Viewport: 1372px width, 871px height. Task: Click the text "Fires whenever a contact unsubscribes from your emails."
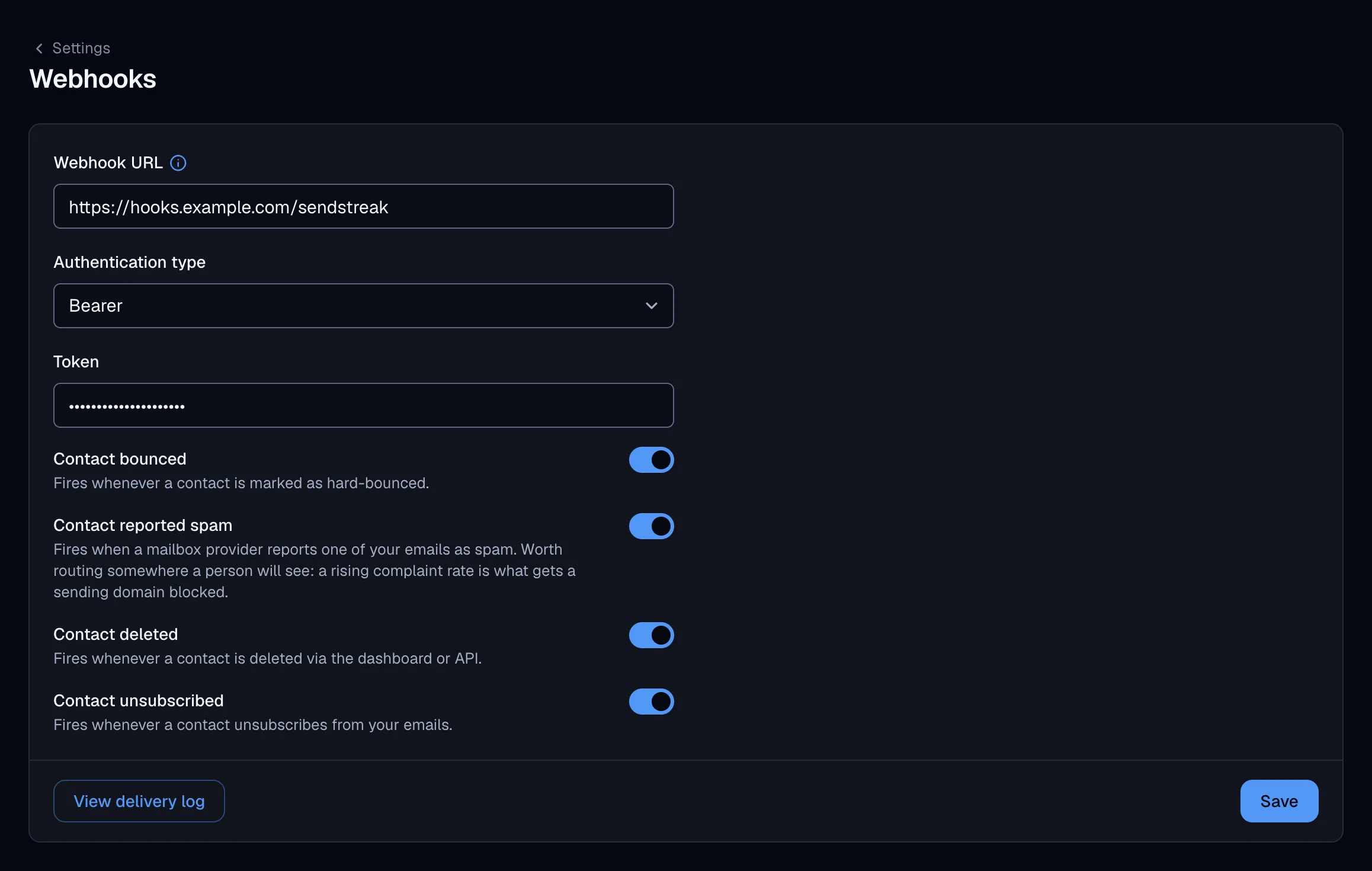(253, 725)
